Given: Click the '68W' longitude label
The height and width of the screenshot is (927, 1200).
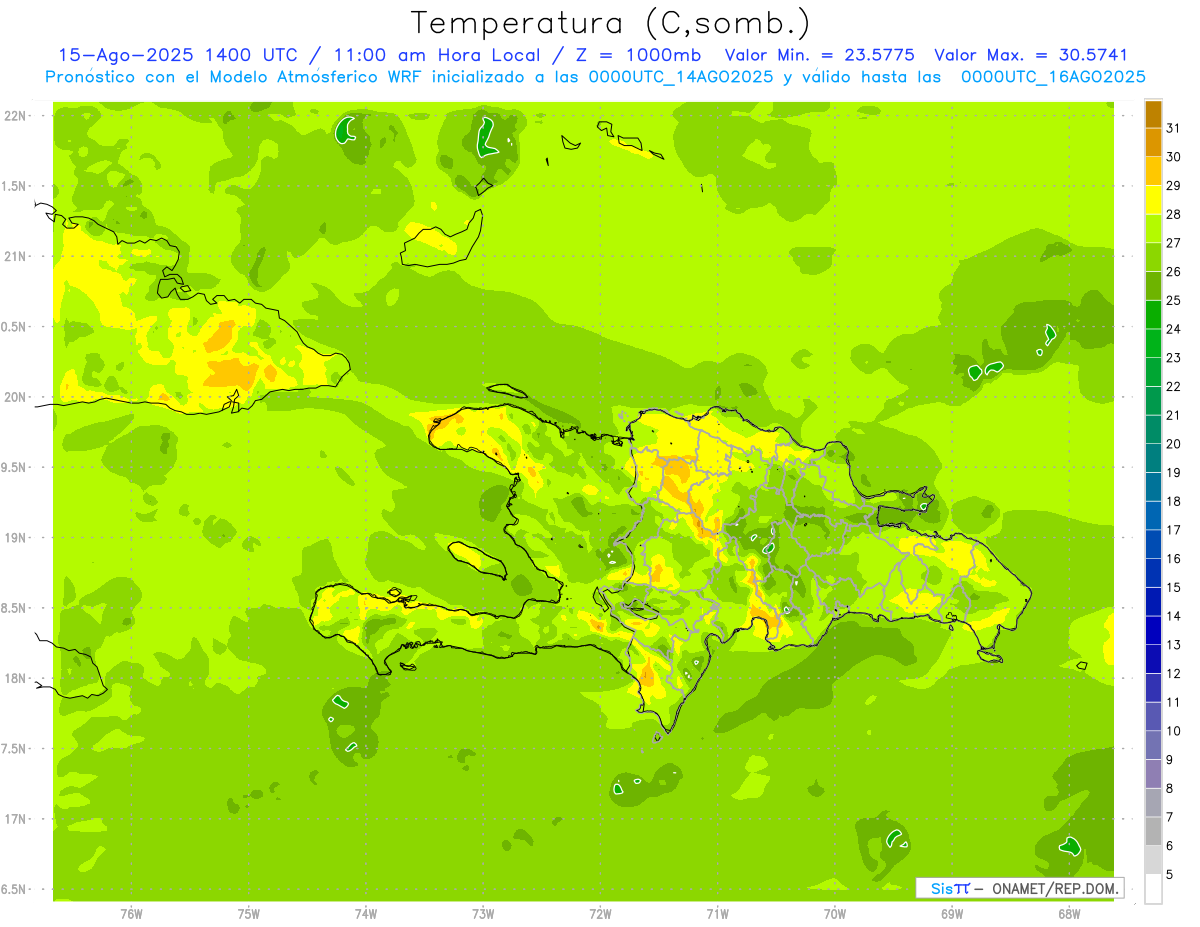Looking at the screenshot, I should click(x=1068, y=914).
